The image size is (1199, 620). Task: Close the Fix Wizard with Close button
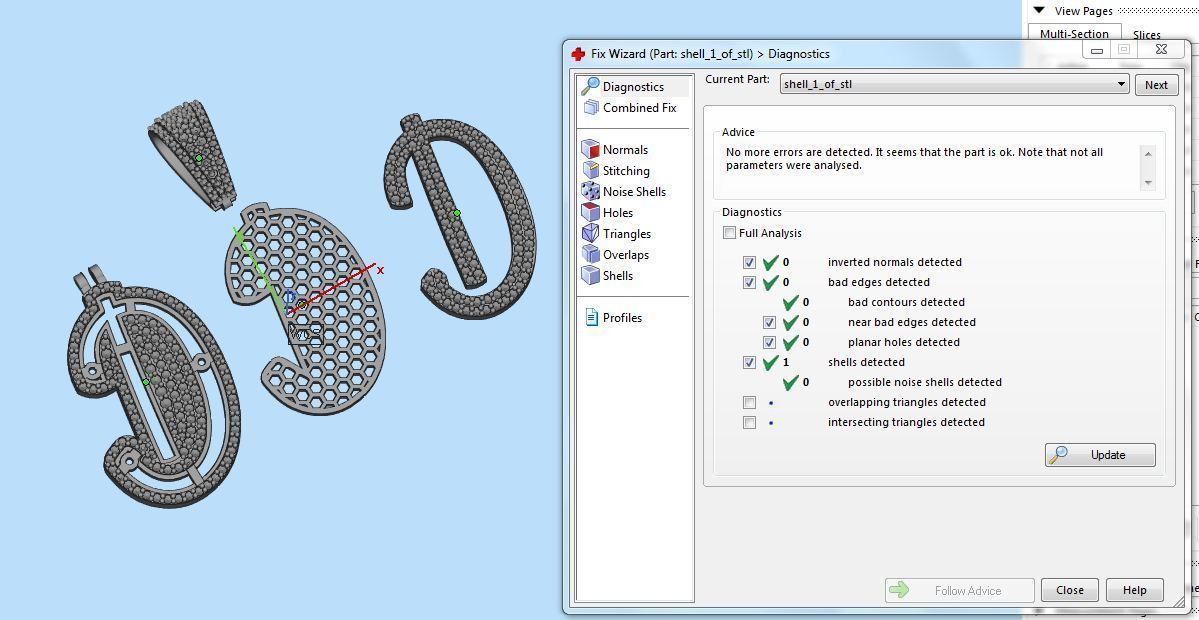tap(1070, 590)
